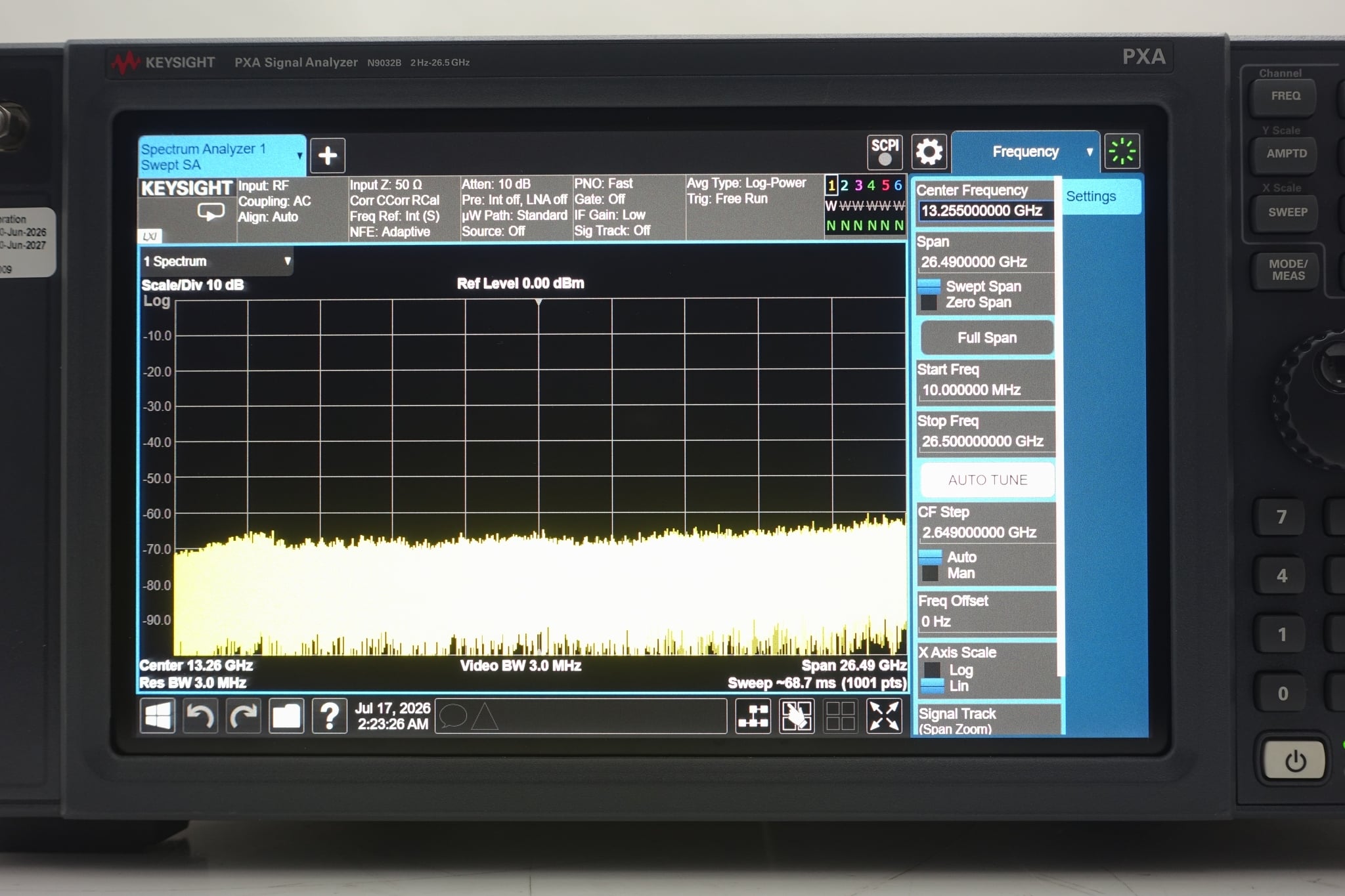Viewport: 1345px width, 896px height.
Task: Click Video BW 3.0 MHz annotation
Action: pos(520,666)
